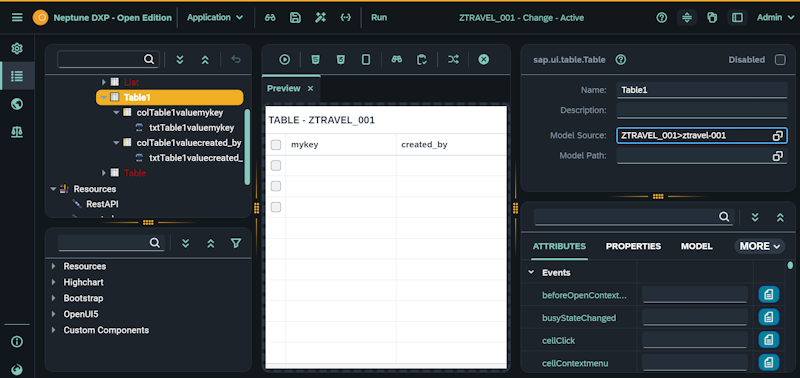Click the magic wand tools icon
This screenshot has width=800, height=378.
click(320, 17)
